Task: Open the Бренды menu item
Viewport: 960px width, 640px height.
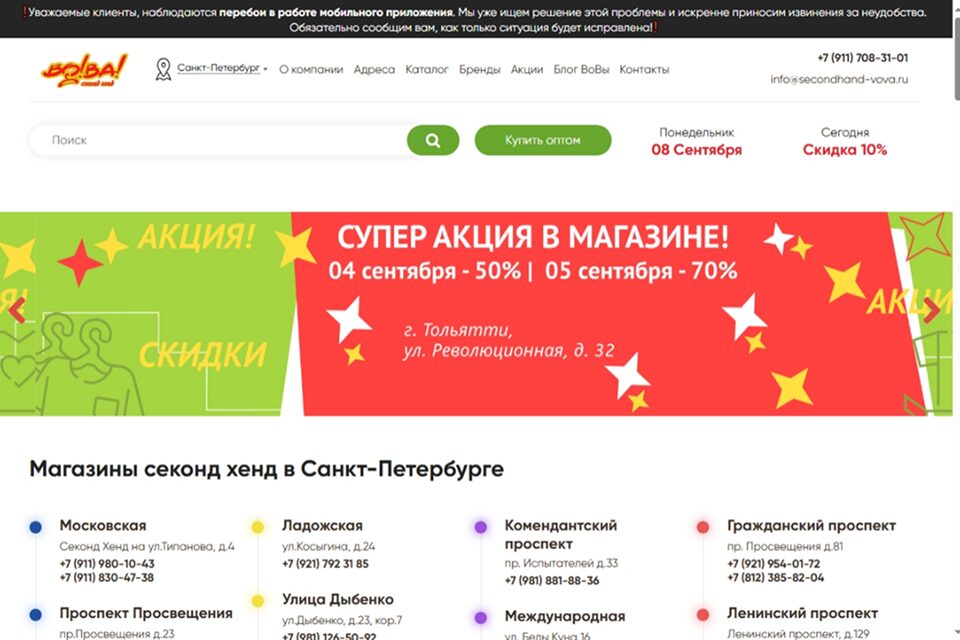Action: coord(480,70)
